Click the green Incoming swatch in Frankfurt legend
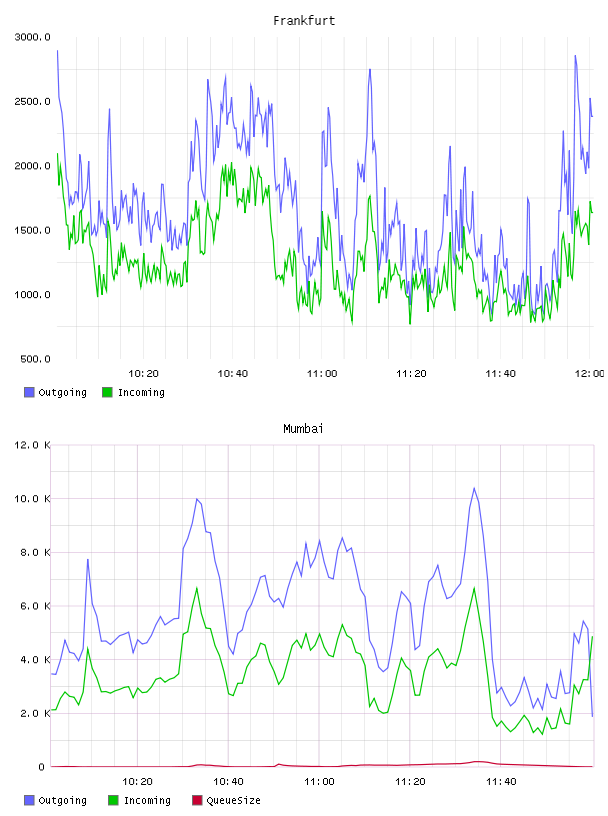 (107, 392)
